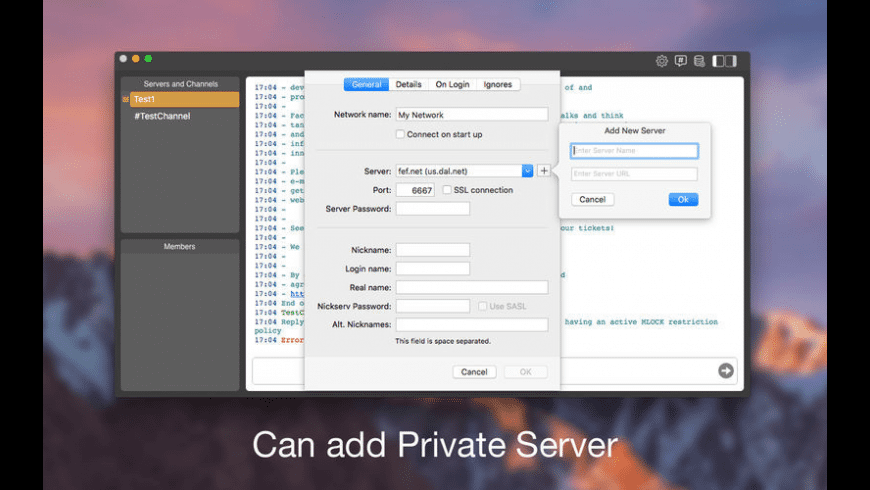
Task: Cancel the Add New Server popover
Action: point(593,199)
